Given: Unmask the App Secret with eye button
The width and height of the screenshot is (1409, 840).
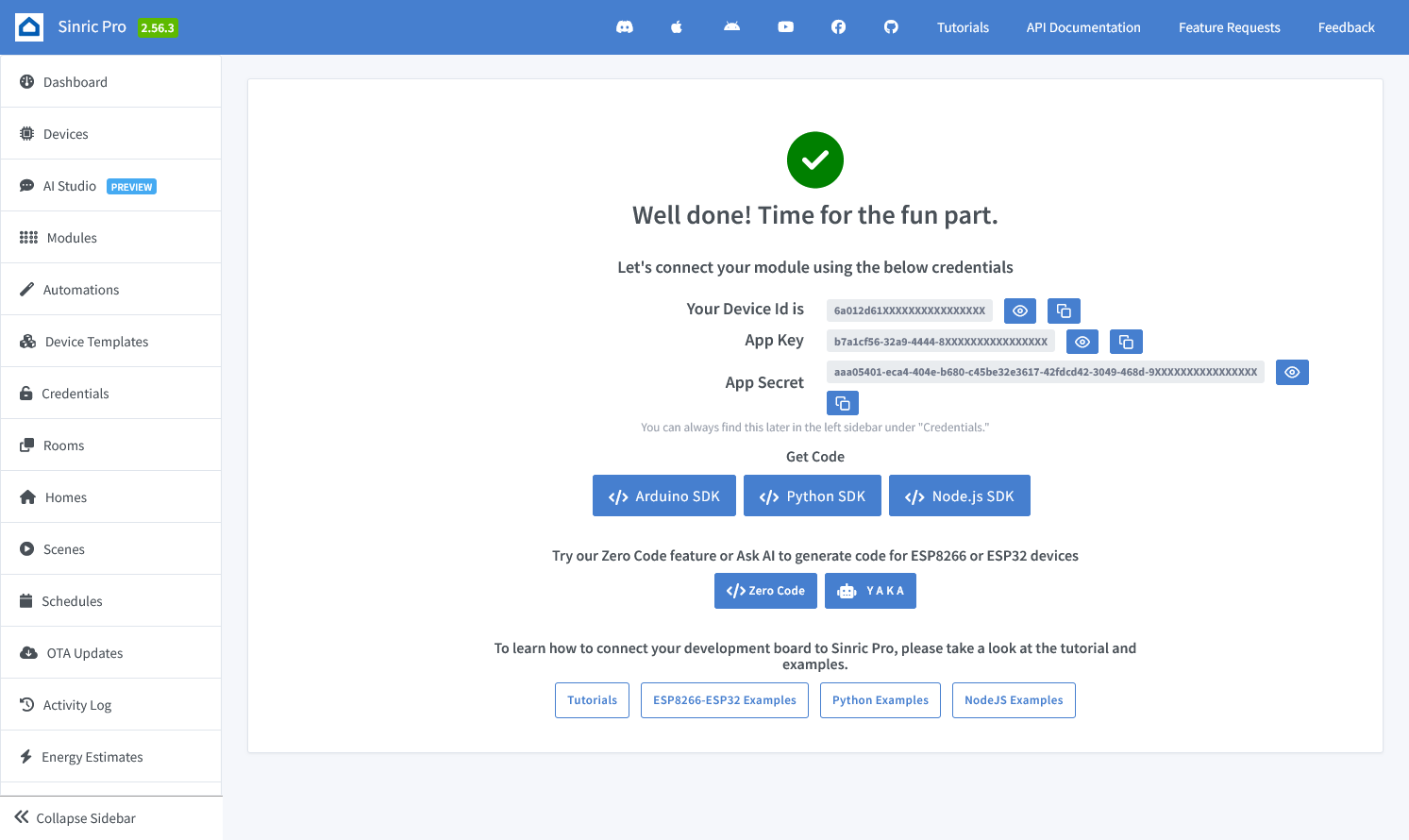Looking at the screenshot, I should (1292, 373).
